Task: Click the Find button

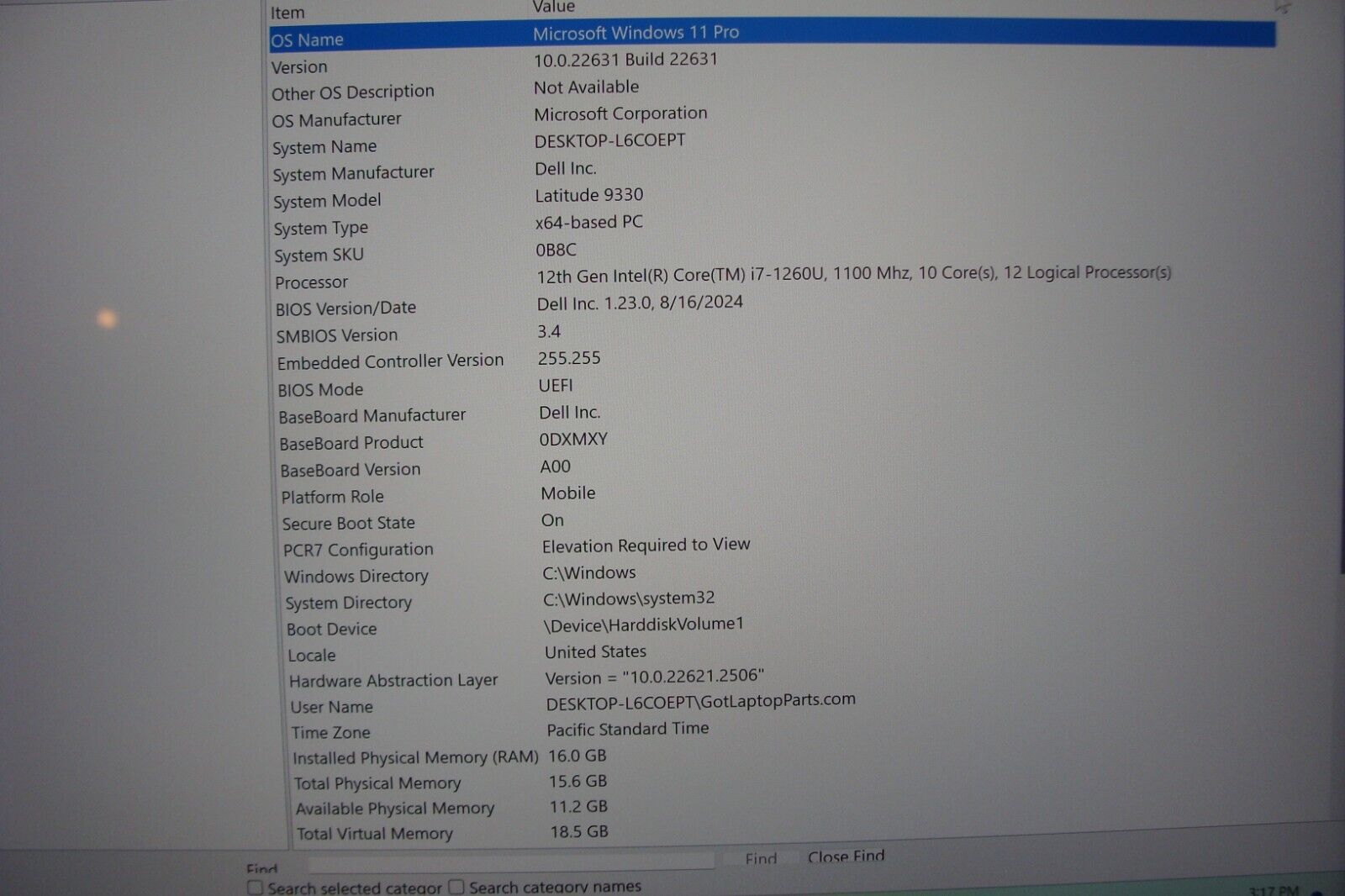Action: click(x=761, y=858)
